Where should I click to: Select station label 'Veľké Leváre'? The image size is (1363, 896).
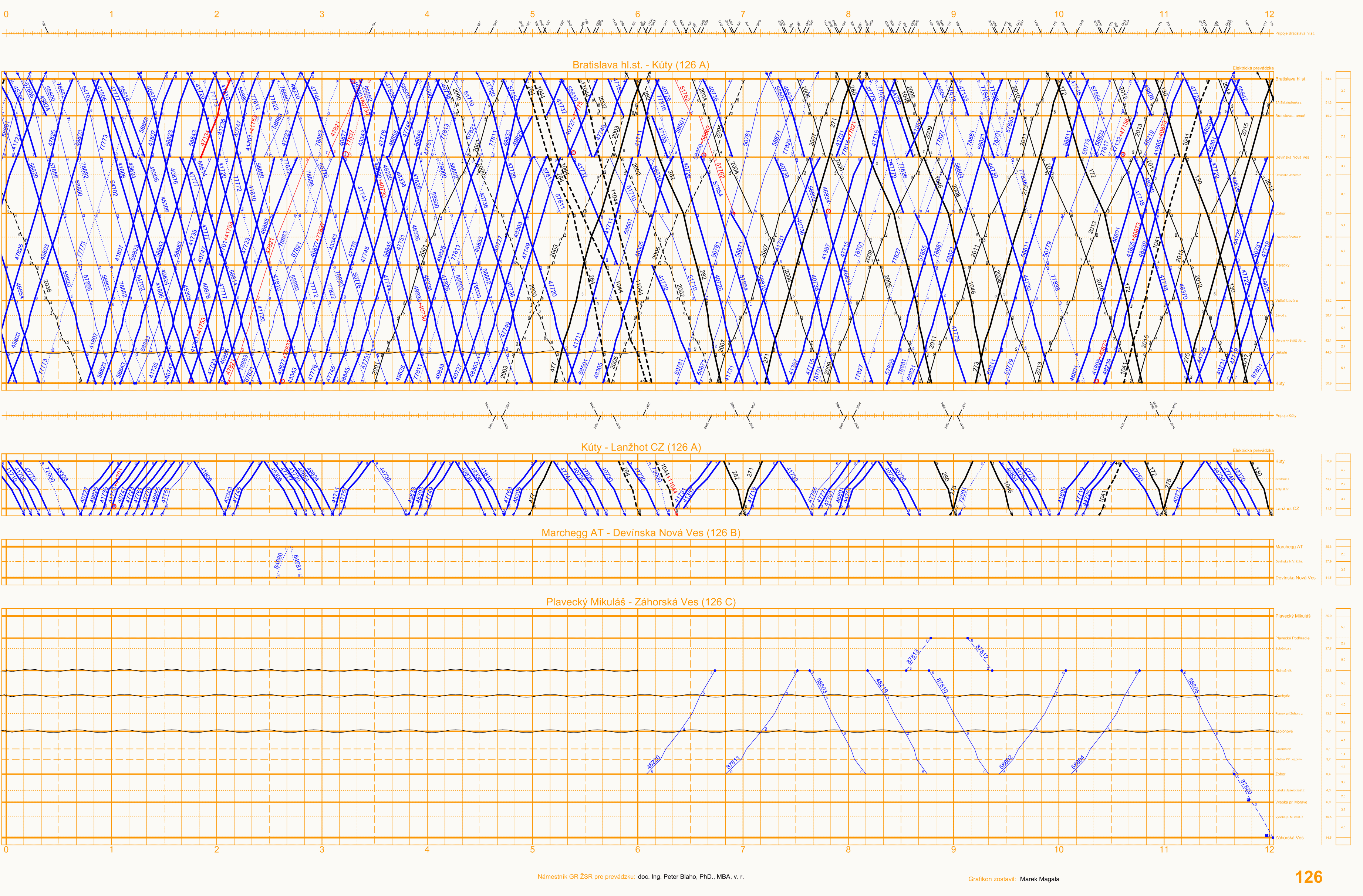[1286, 301]
